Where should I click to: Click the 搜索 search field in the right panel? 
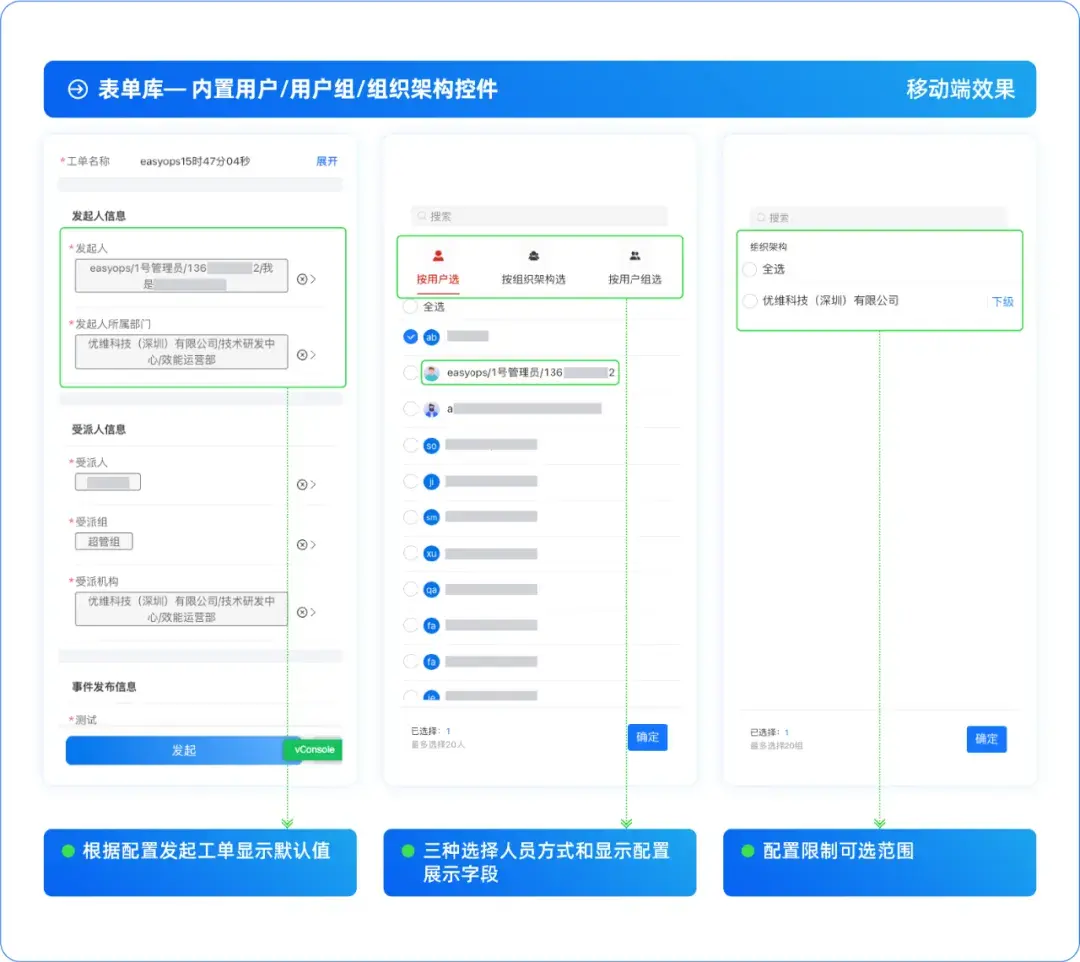[880, 217]
